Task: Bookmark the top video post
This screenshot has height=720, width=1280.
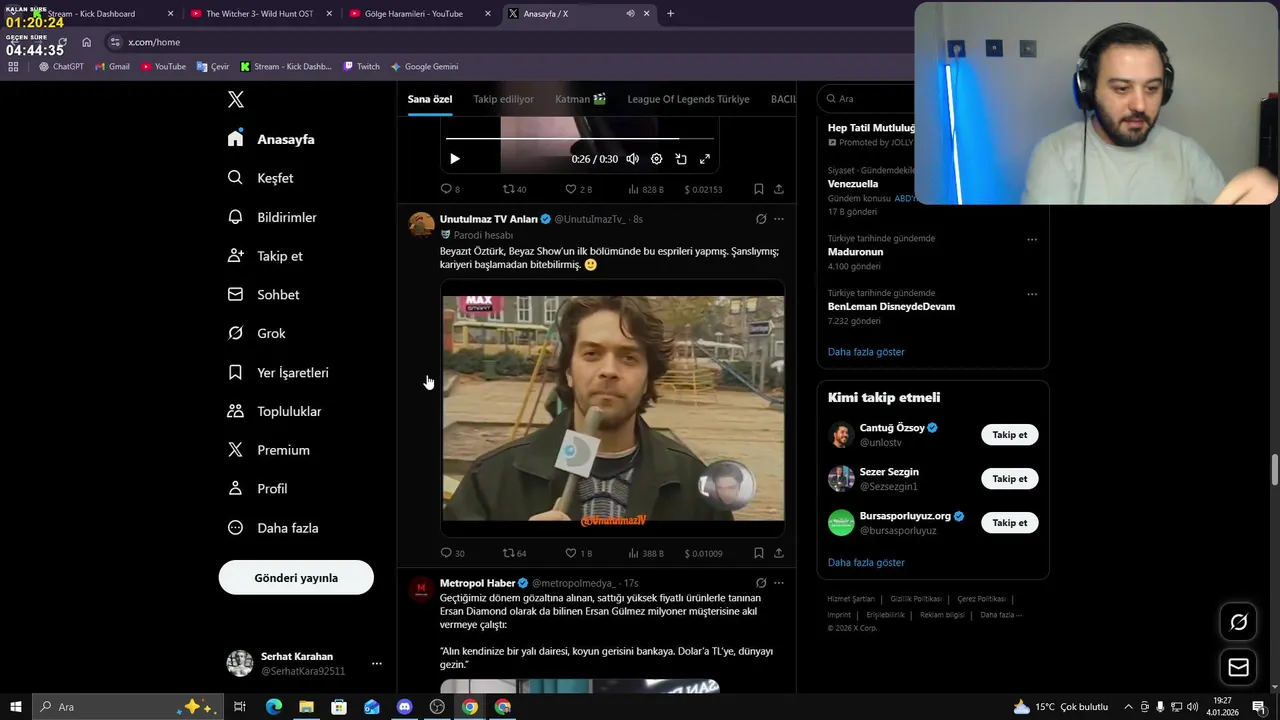Action: 758,189
